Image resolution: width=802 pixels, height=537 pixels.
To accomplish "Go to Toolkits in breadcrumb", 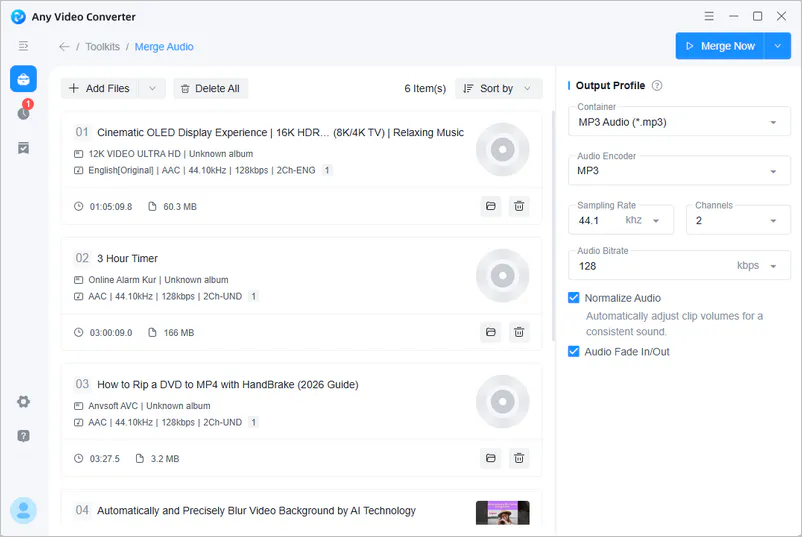I will [x=102, y=47].
